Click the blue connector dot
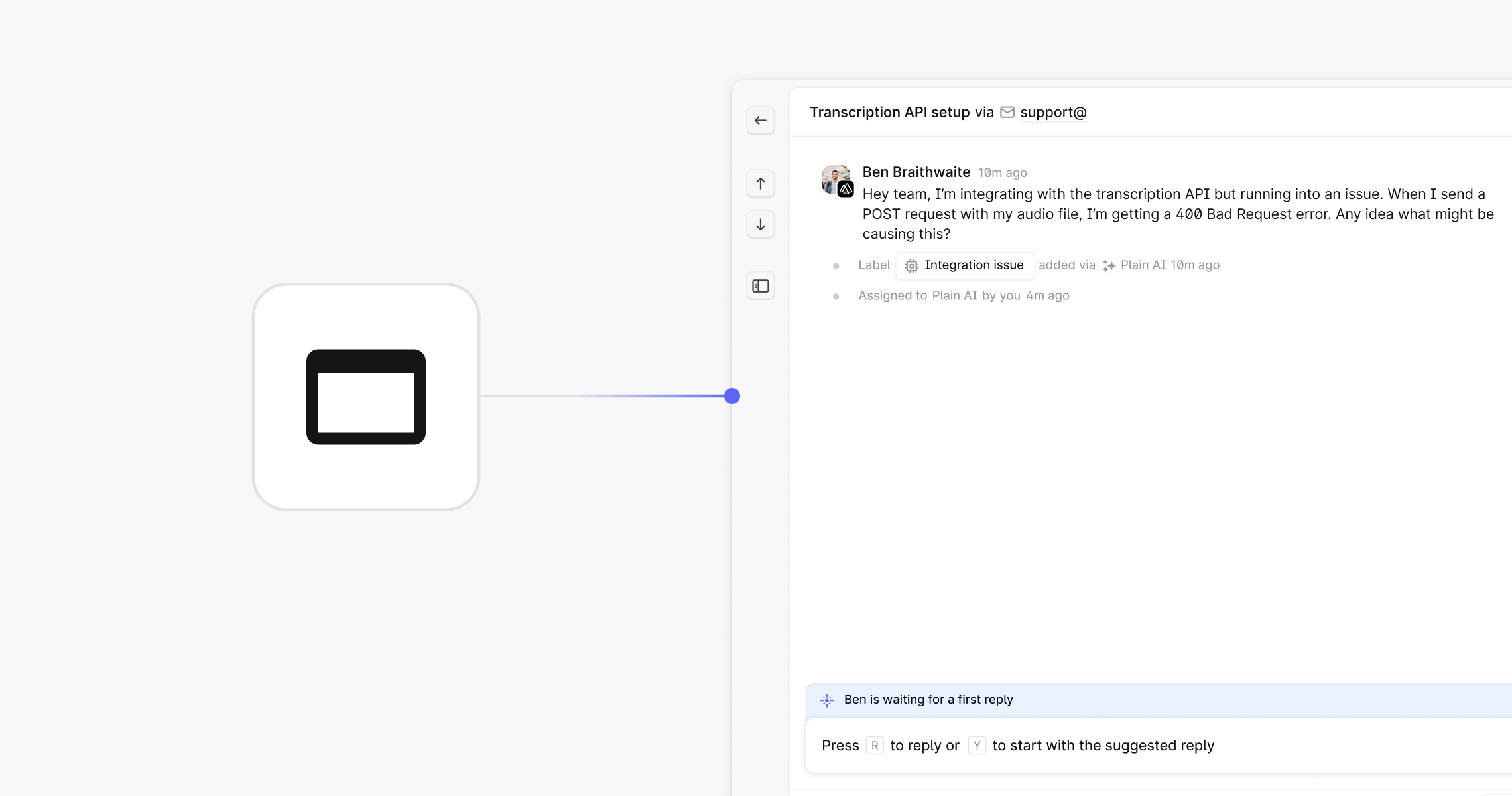The image size is (1512, 796). [x=732, y=396]
